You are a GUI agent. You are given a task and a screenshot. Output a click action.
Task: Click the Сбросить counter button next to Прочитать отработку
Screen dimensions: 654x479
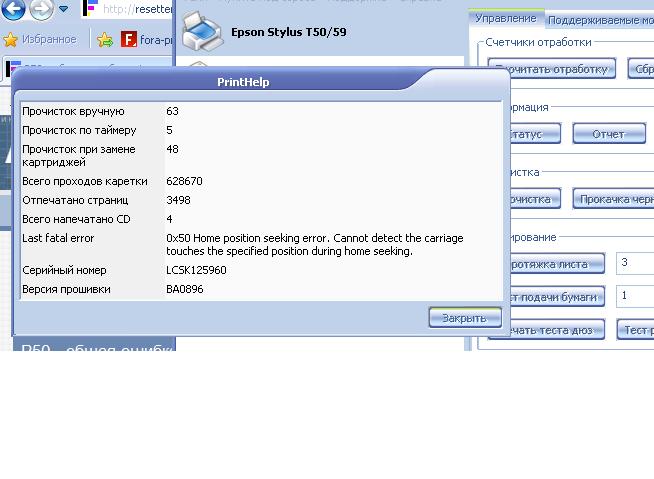tap(641, 69)
